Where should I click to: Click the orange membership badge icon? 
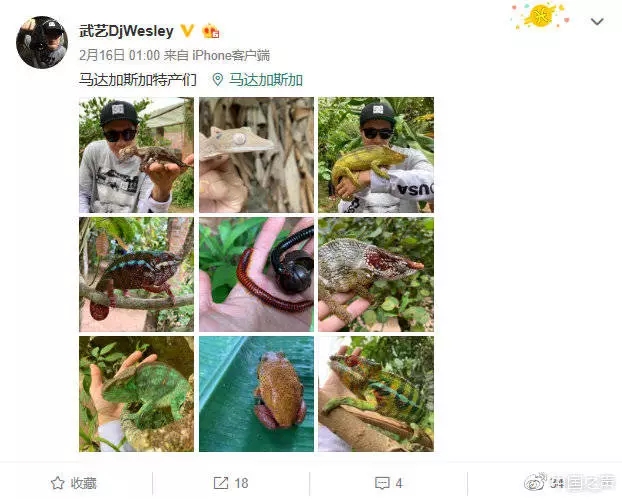pos(211,31)
